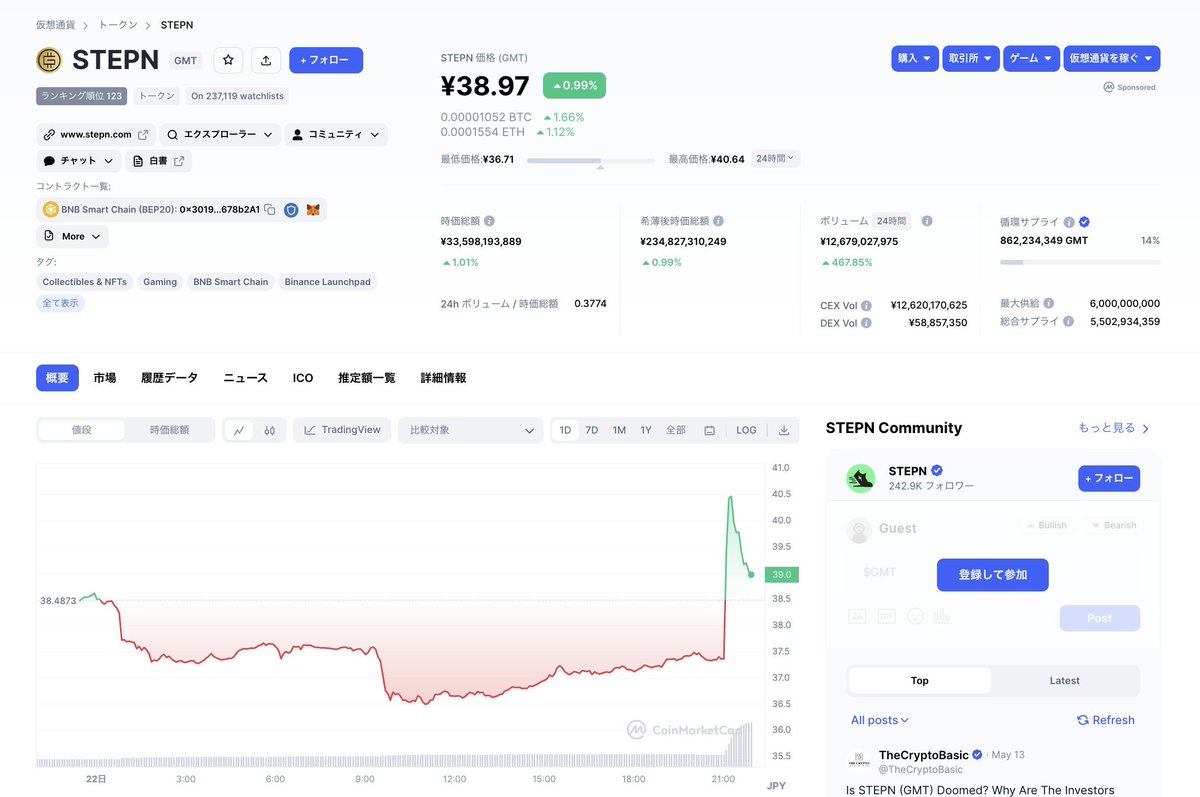Image resolution: width=1200 pixels, height=797 pixels.
Task: Click もっと見る link in STEPN Community
Action: 1114,428
